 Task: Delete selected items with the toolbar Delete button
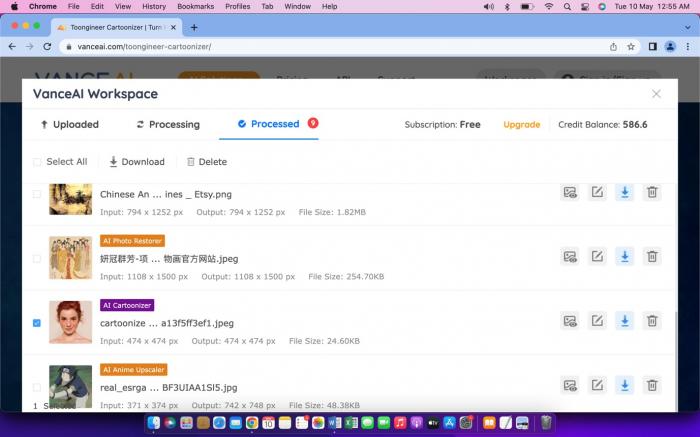click(207, 162)
